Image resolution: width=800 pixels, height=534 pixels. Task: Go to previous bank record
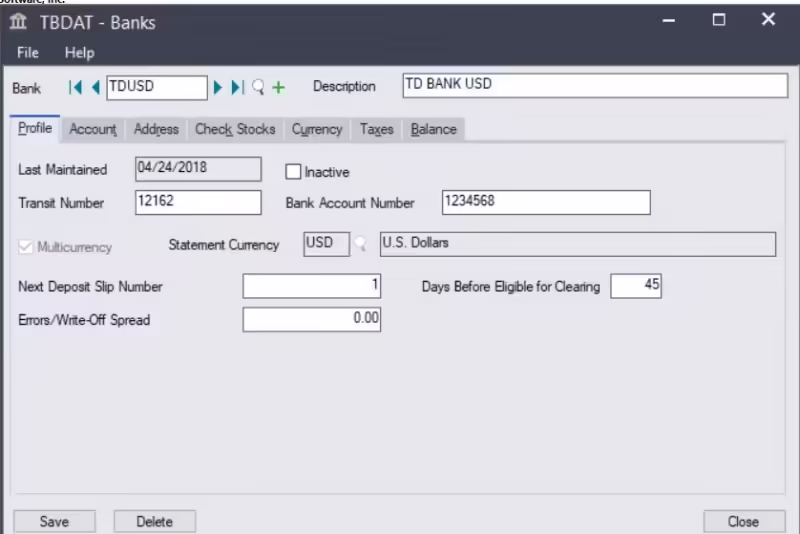tap(95, 88)
